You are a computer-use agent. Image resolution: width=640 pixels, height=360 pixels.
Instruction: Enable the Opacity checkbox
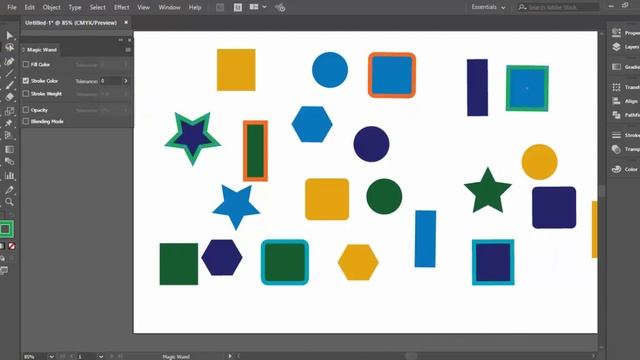pyautogui.click(x=26, y=110)
